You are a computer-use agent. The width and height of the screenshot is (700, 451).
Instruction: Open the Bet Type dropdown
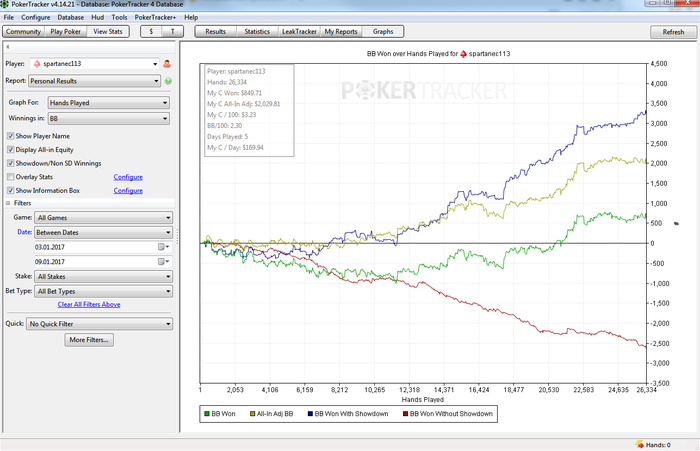click(104, 292)
